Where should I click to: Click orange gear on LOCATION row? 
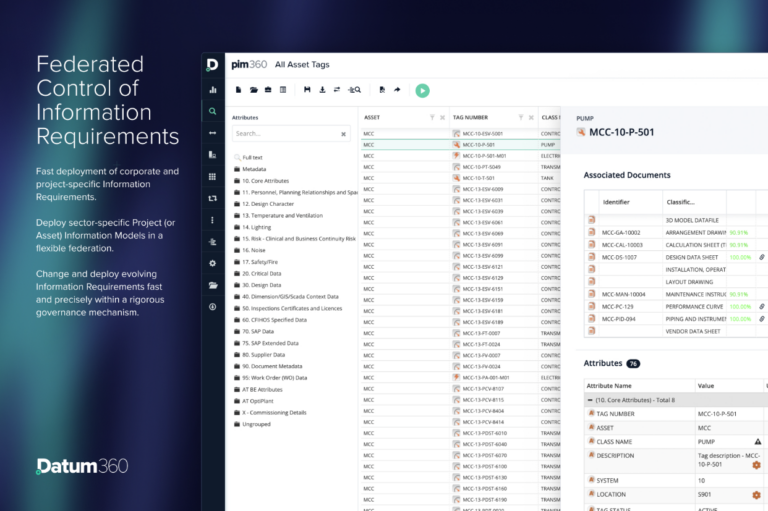click(756, 495)
